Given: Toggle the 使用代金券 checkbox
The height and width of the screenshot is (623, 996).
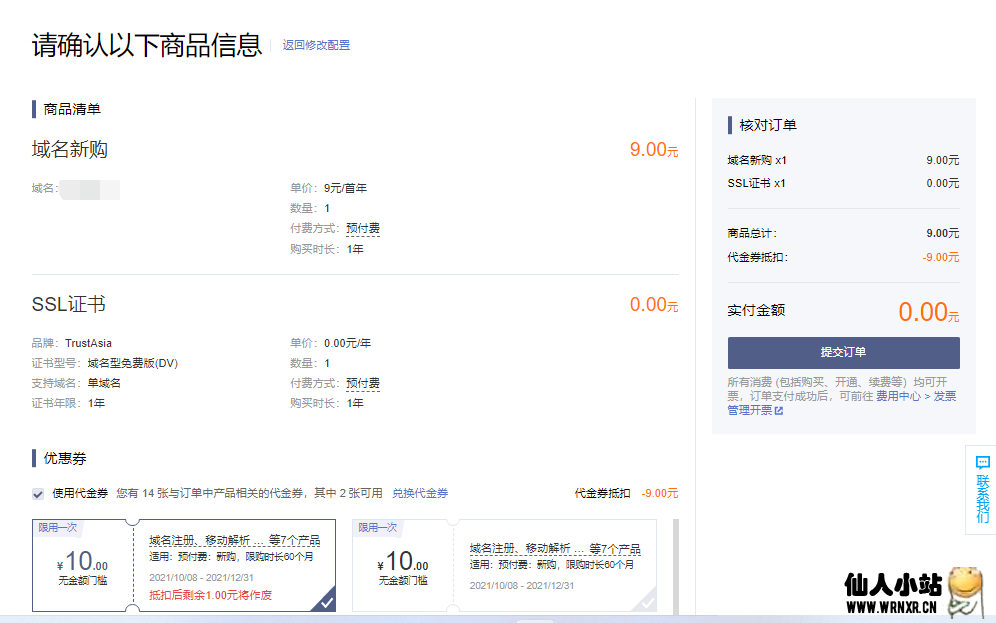Looking at the screenshot, I should [x=38, y=493].
